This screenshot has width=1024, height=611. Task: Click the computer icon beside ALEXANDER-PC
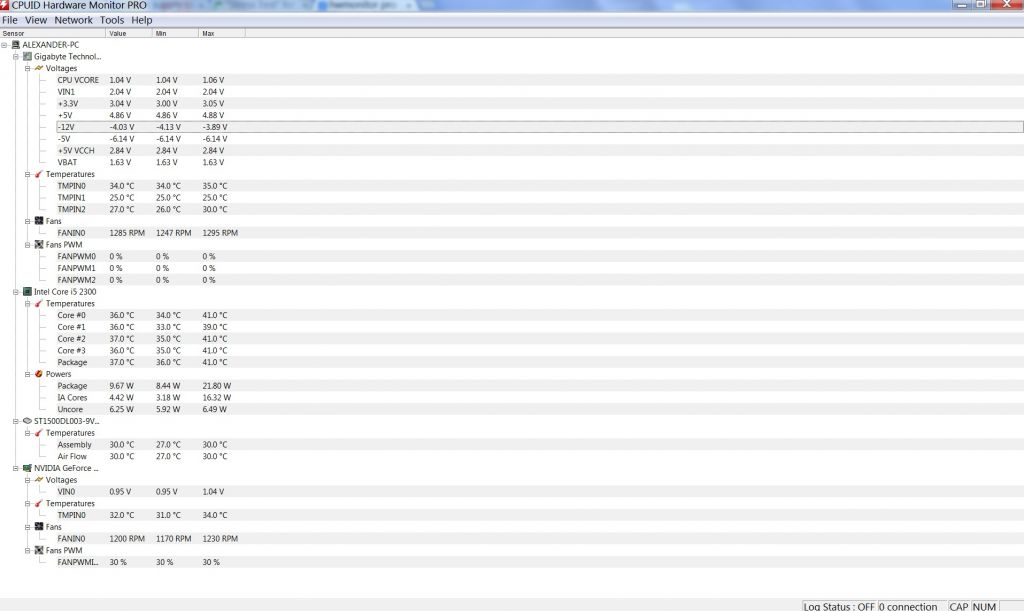click(16, 45)
